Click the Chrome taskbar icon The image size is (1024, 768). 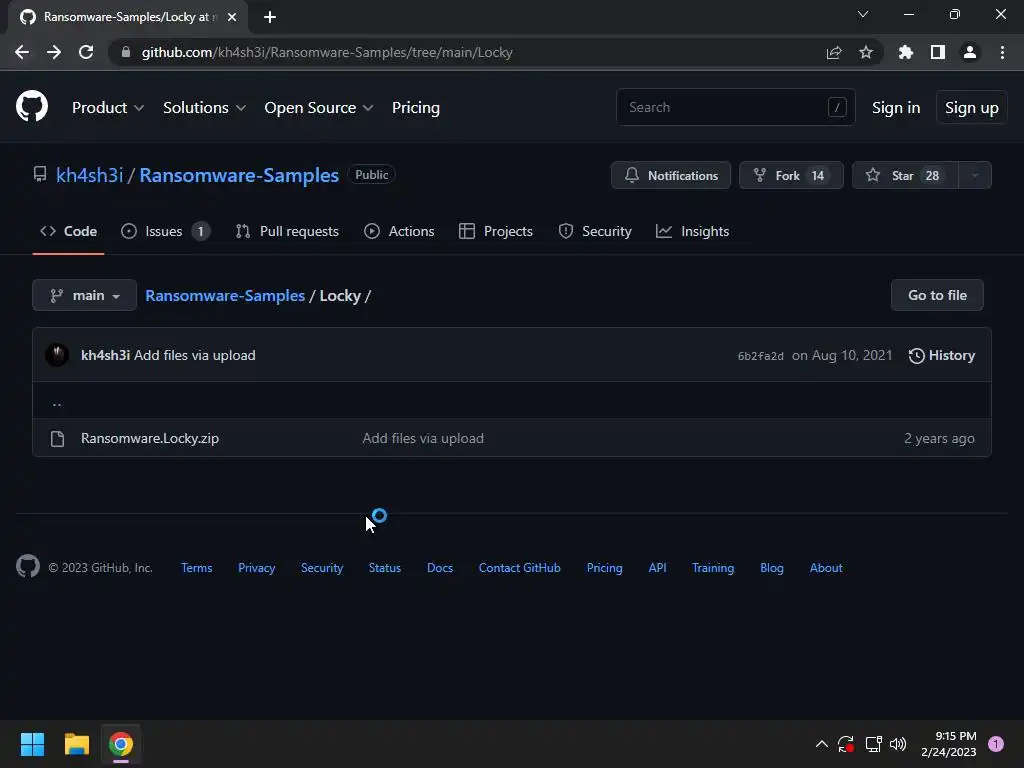[121, 744]
